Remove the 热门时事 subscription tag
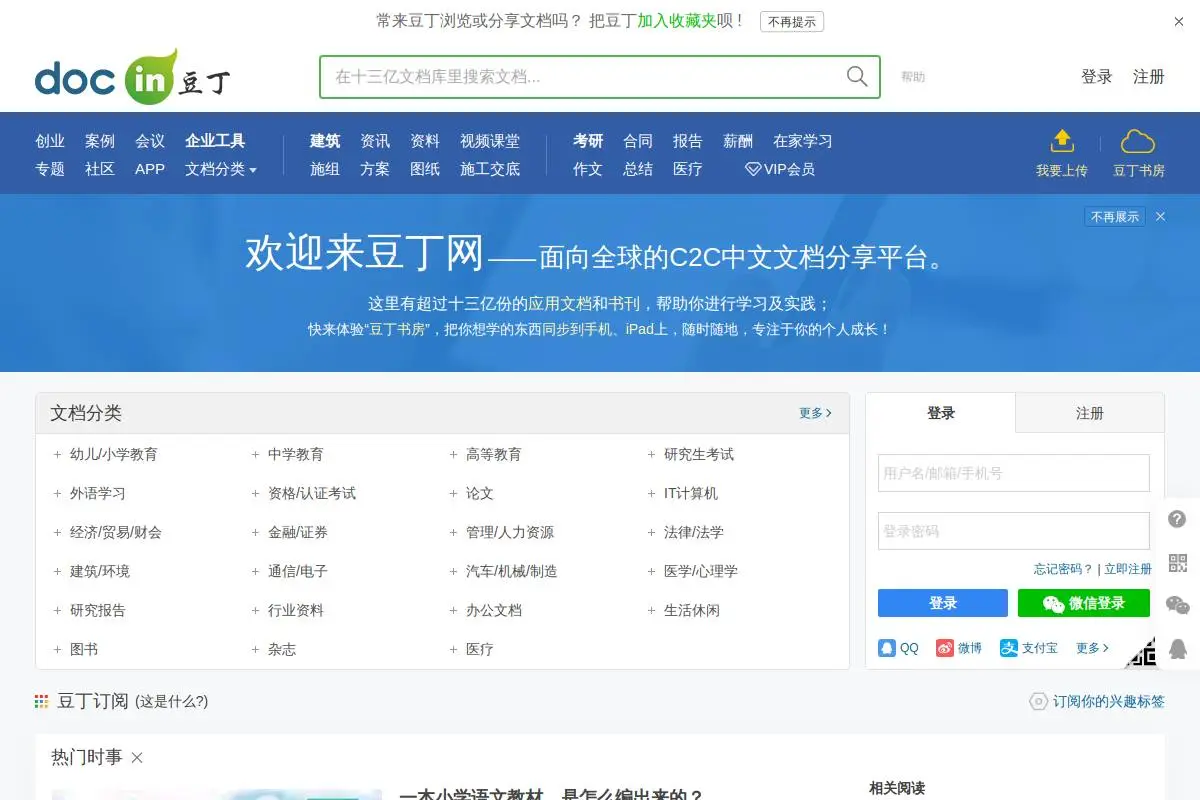This screenshot has width=1200, height=800. coord(137,758)
